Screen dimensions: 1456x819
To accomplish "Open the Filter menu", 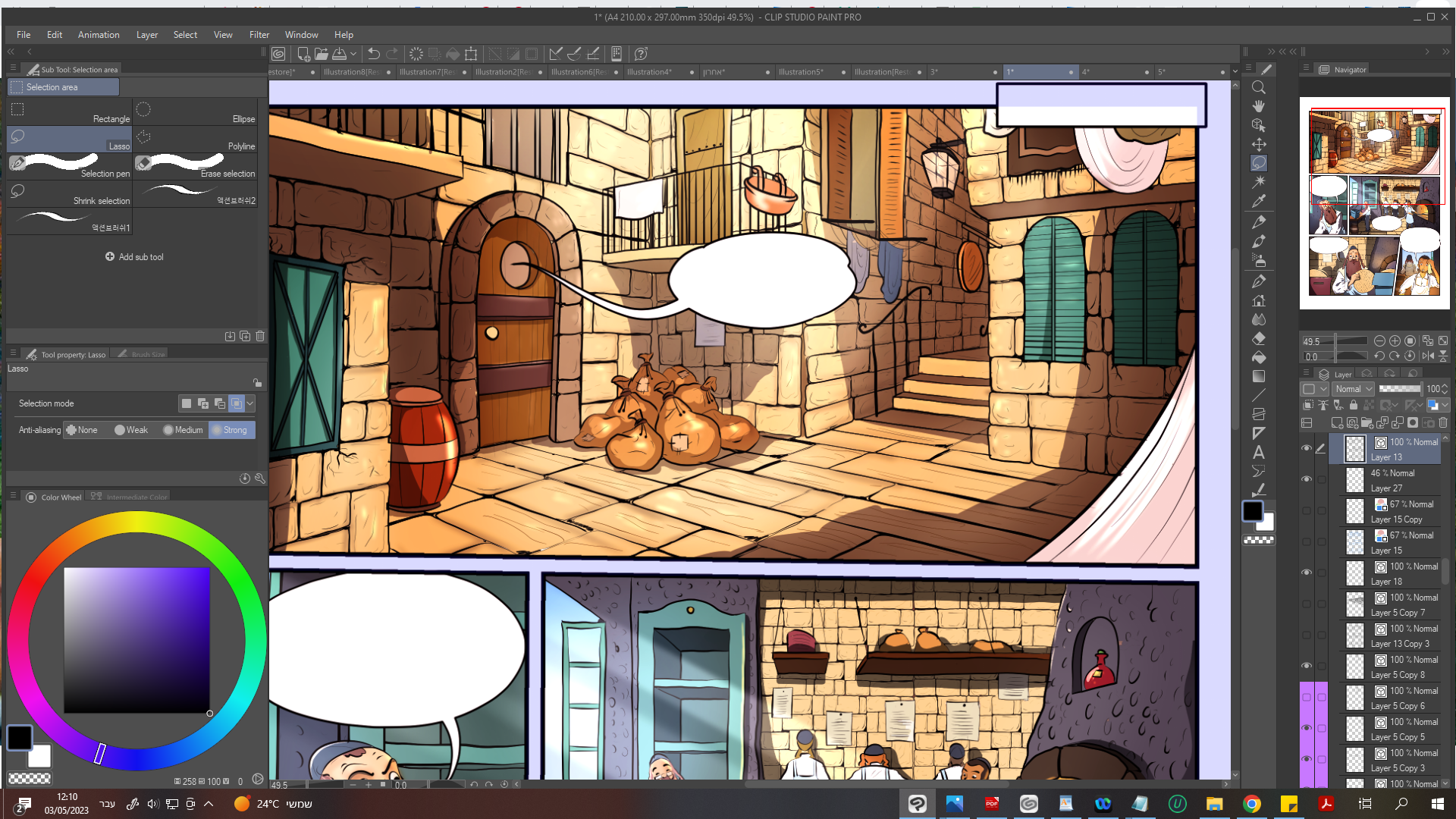I will tap(259, 35).
